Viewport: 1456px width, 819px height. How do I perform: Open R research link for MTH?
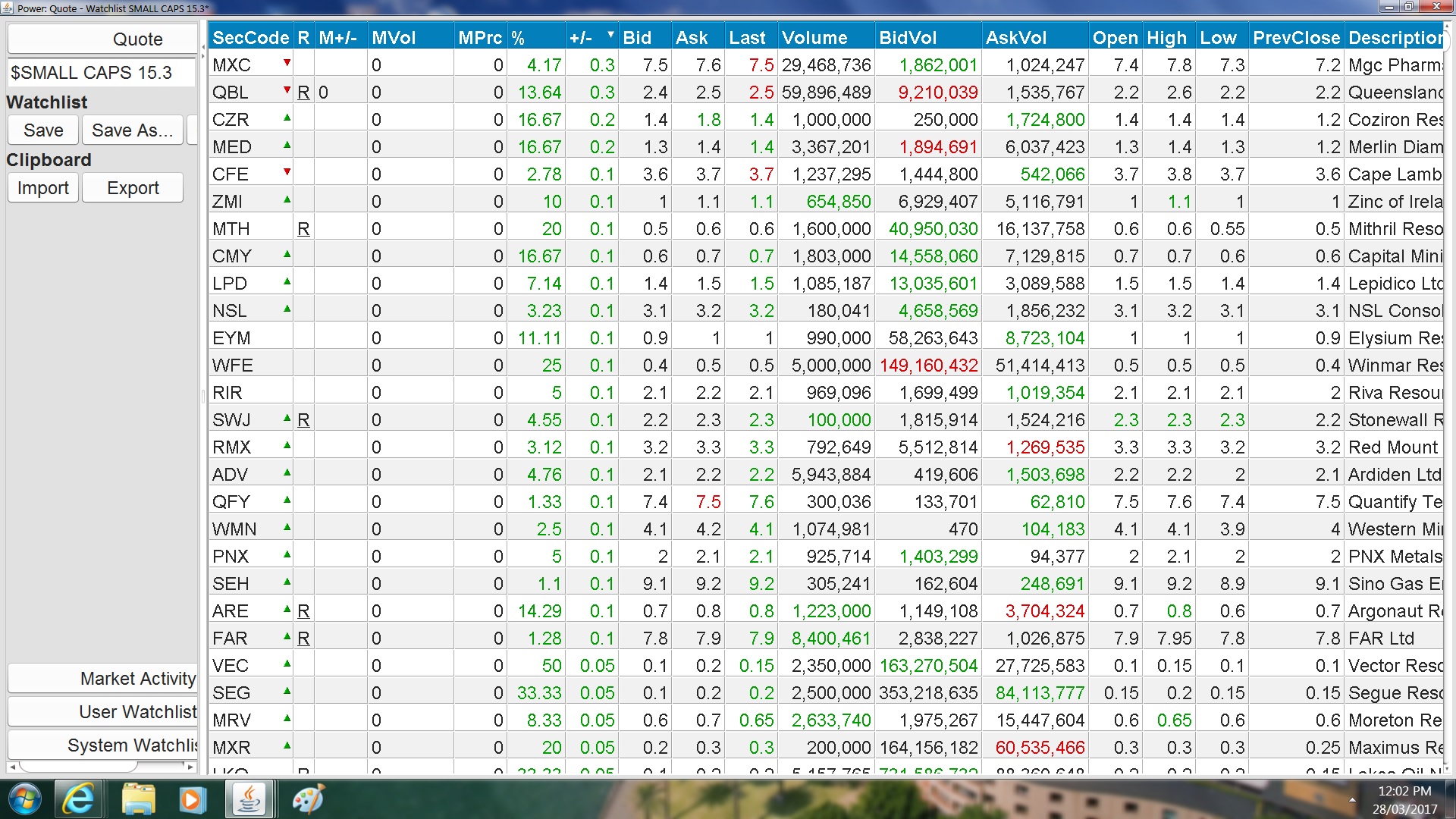[303, 228]
